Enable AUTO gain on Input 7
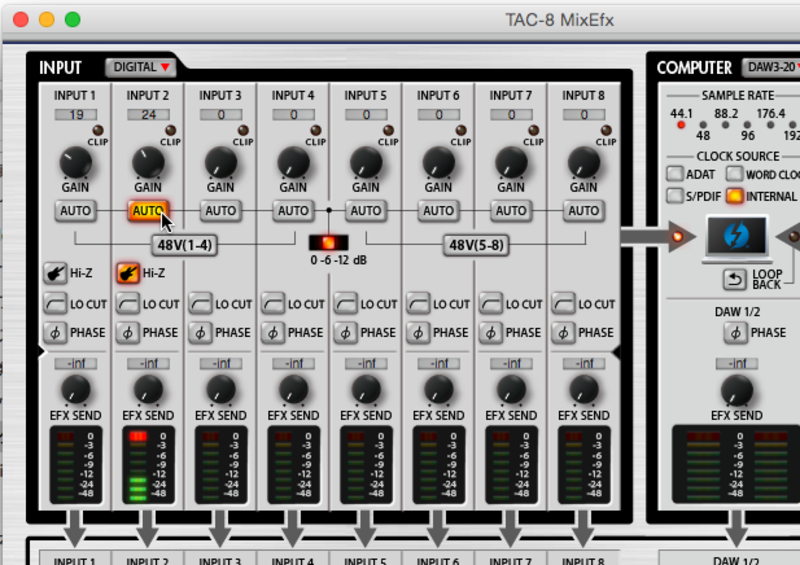The width and height of the screenshot is (800, 565). click(x=511, y=211)
